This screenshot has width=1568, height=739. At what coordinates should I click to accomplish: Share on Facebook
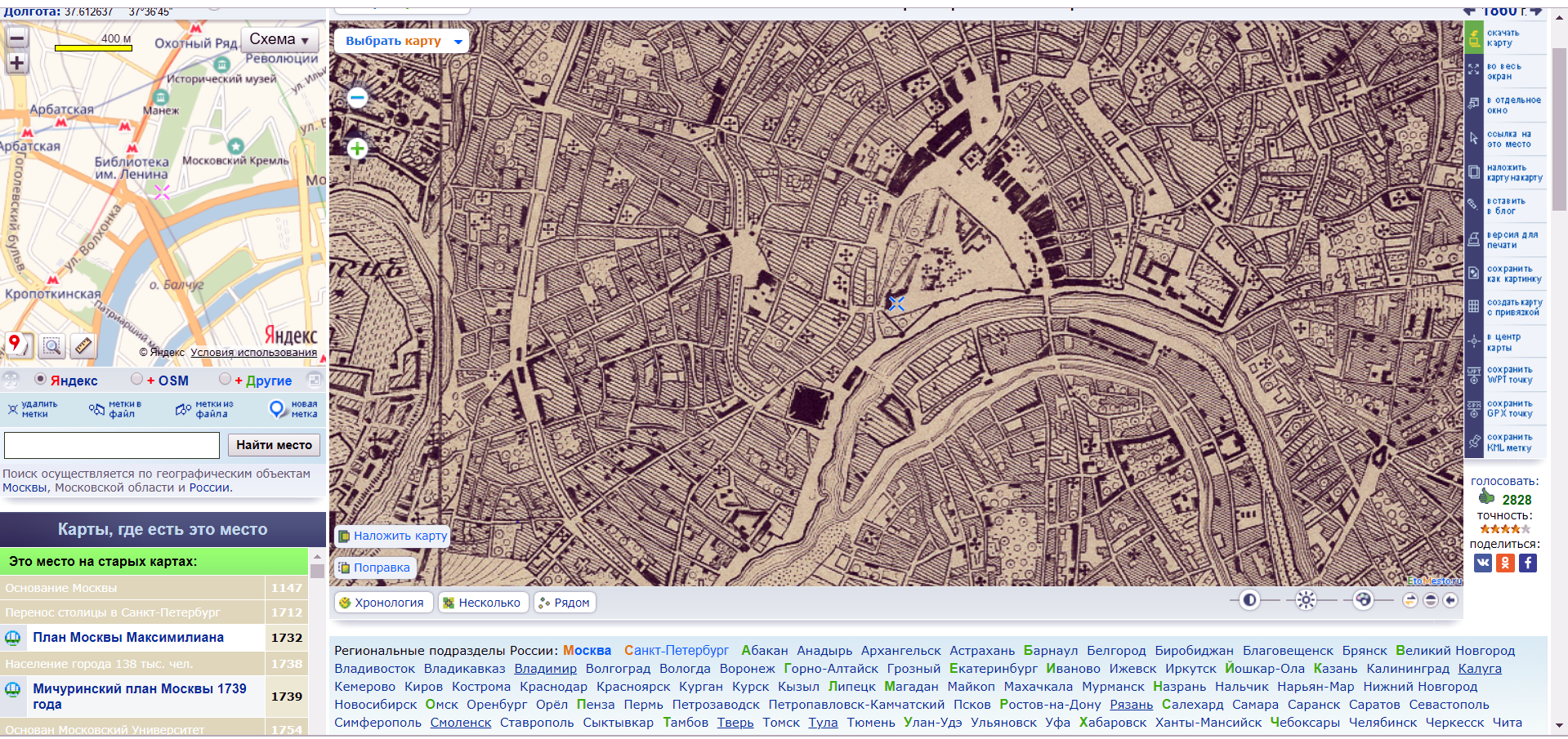click(x=1528, y=563)
